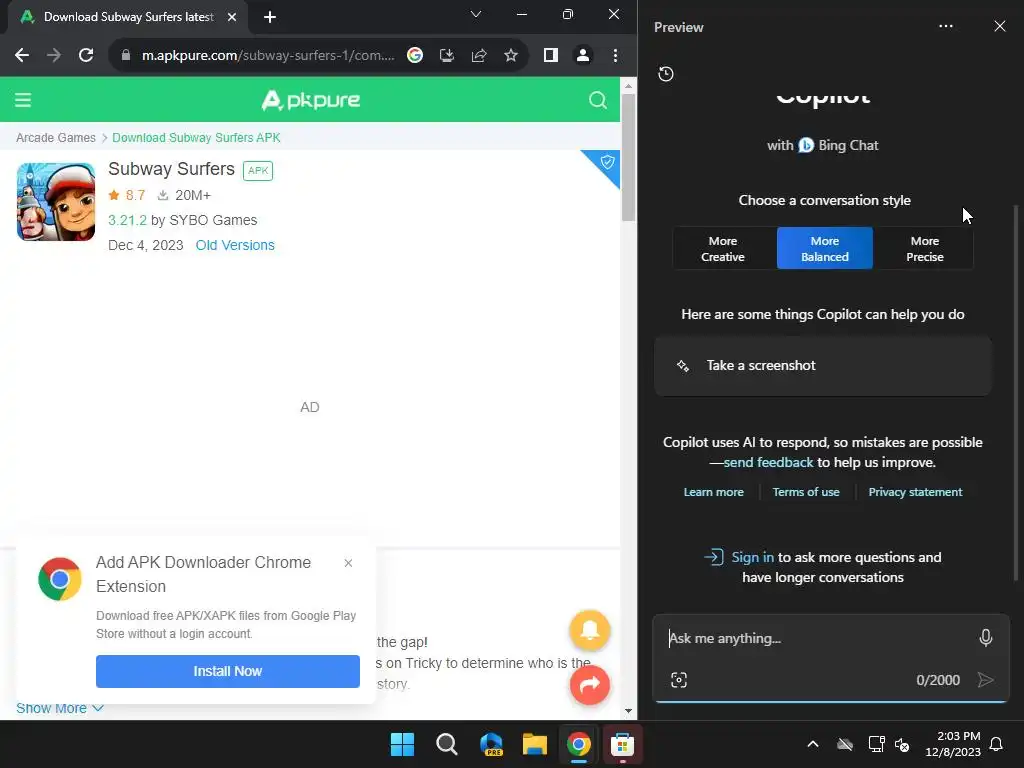Select the More Precise conversation style

(925, 249)
